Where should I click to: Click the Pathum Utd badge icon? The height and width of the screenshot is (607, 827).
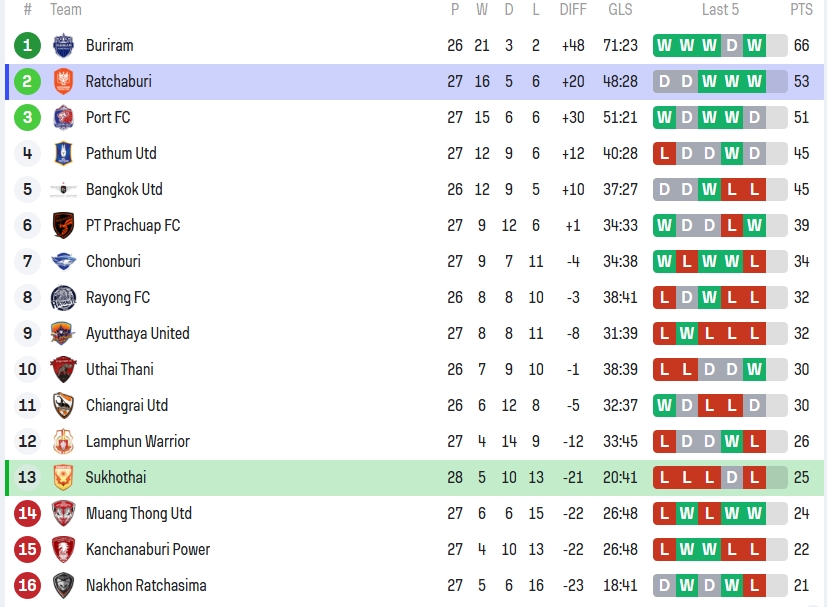63,153
